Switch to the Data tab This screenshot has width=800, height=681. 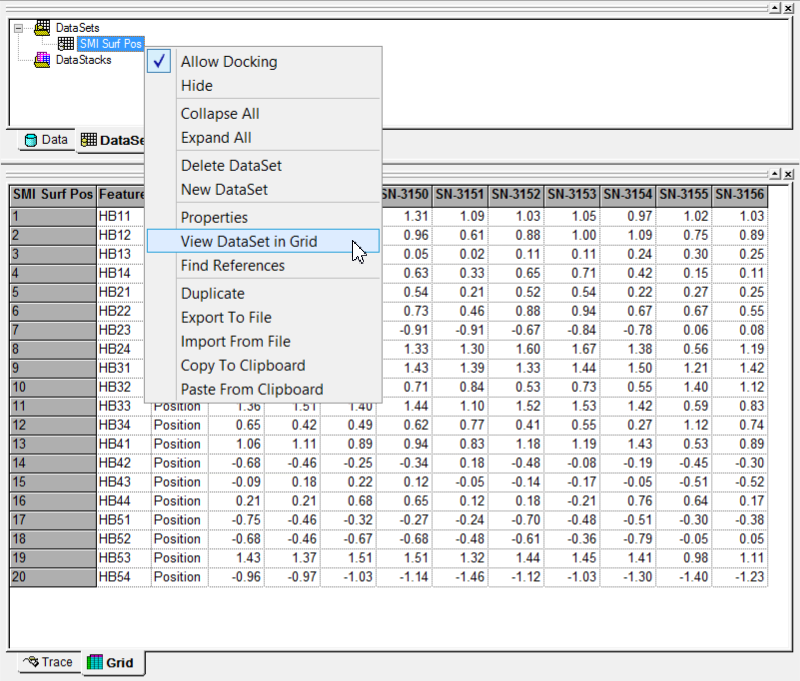tap(46, 140)
